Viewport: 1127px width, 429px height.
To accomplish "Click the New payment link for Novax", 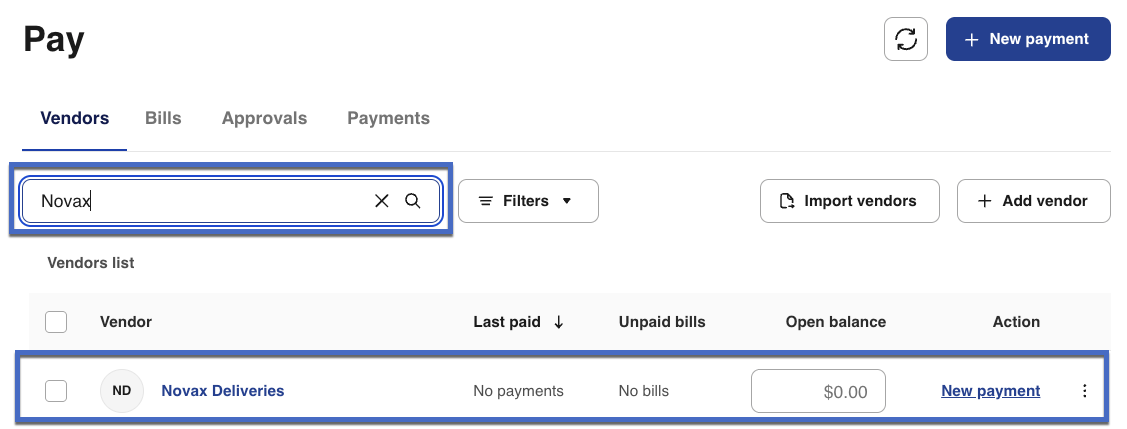I will [990, 391].
